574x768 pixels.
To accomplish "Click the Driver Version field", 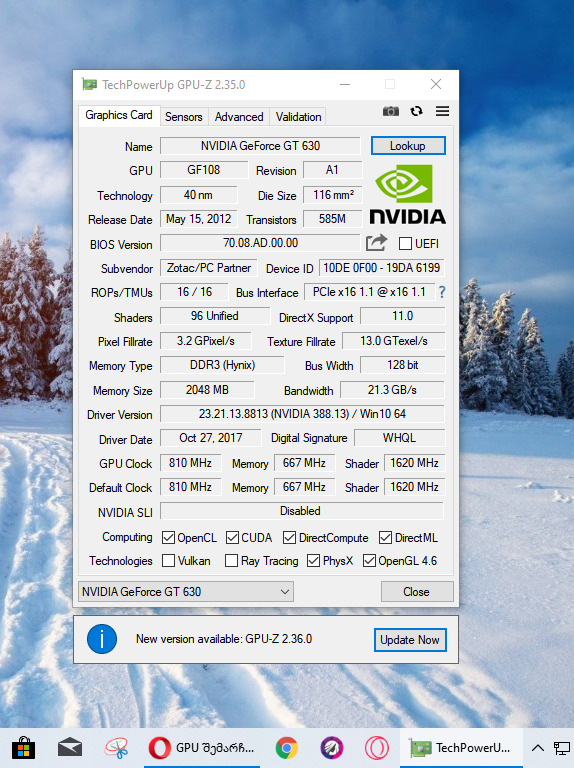I will [x=302, y=414].
